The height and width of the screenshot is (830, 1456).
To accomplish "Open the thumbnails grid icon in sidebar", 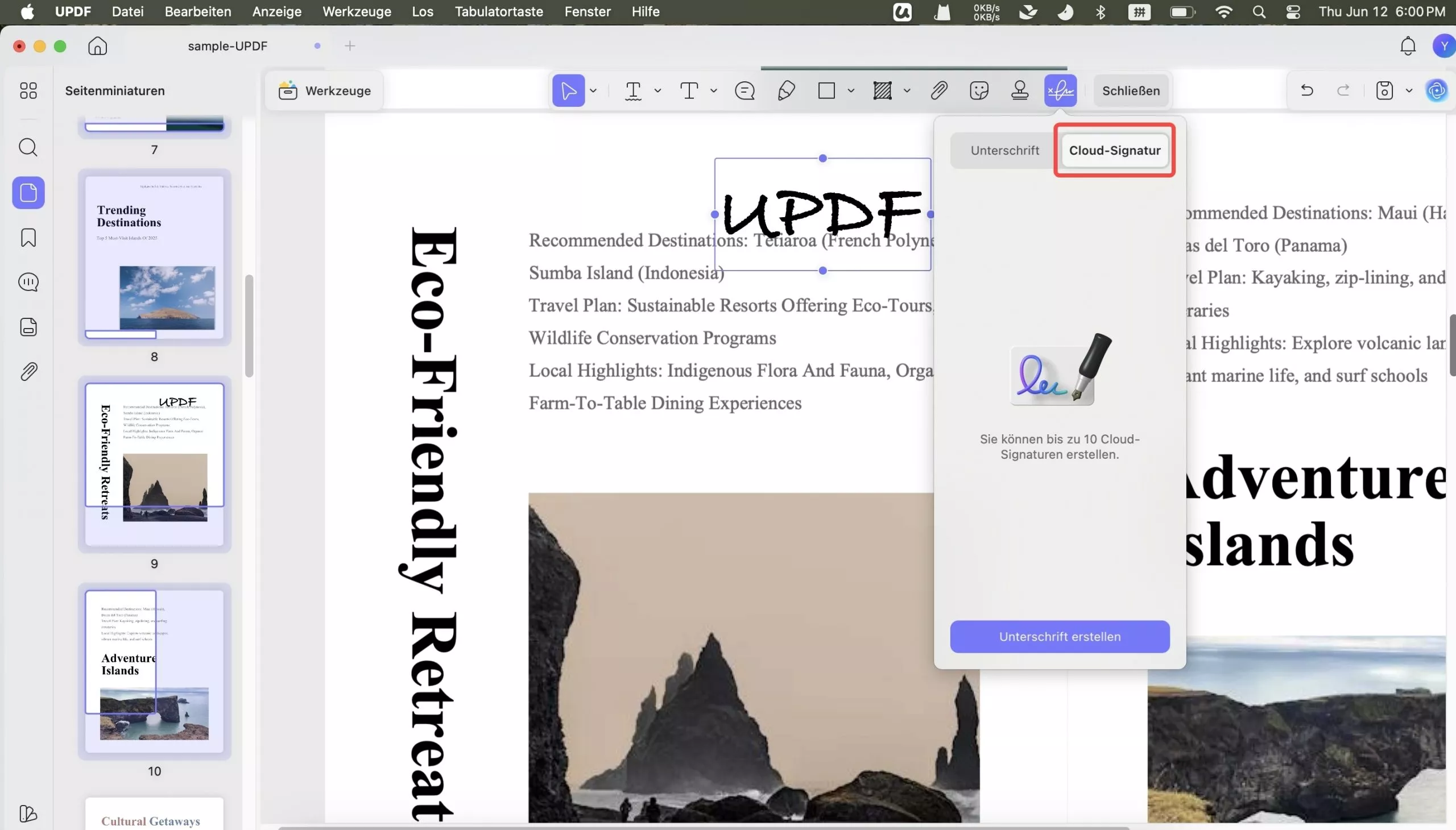I will [x=28, y=90].
